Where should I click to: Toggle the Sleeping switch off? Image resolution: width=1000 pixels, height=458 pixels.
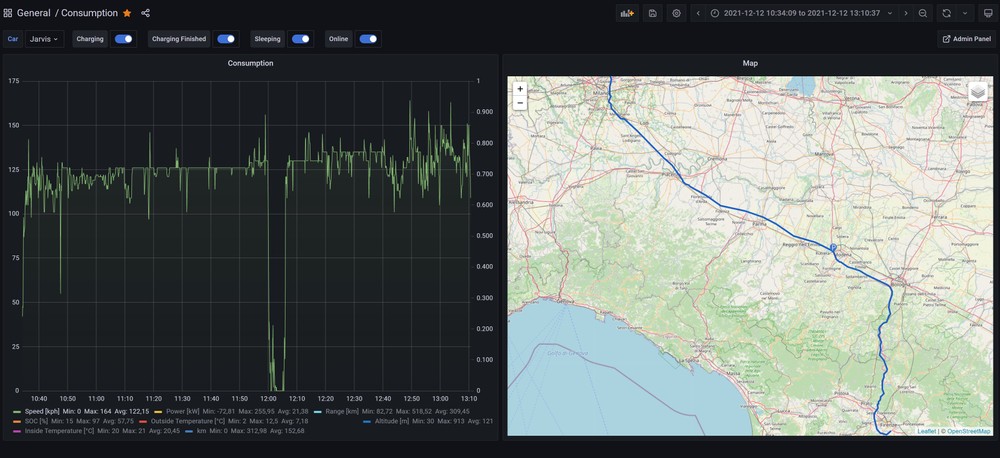coord(300,39)
